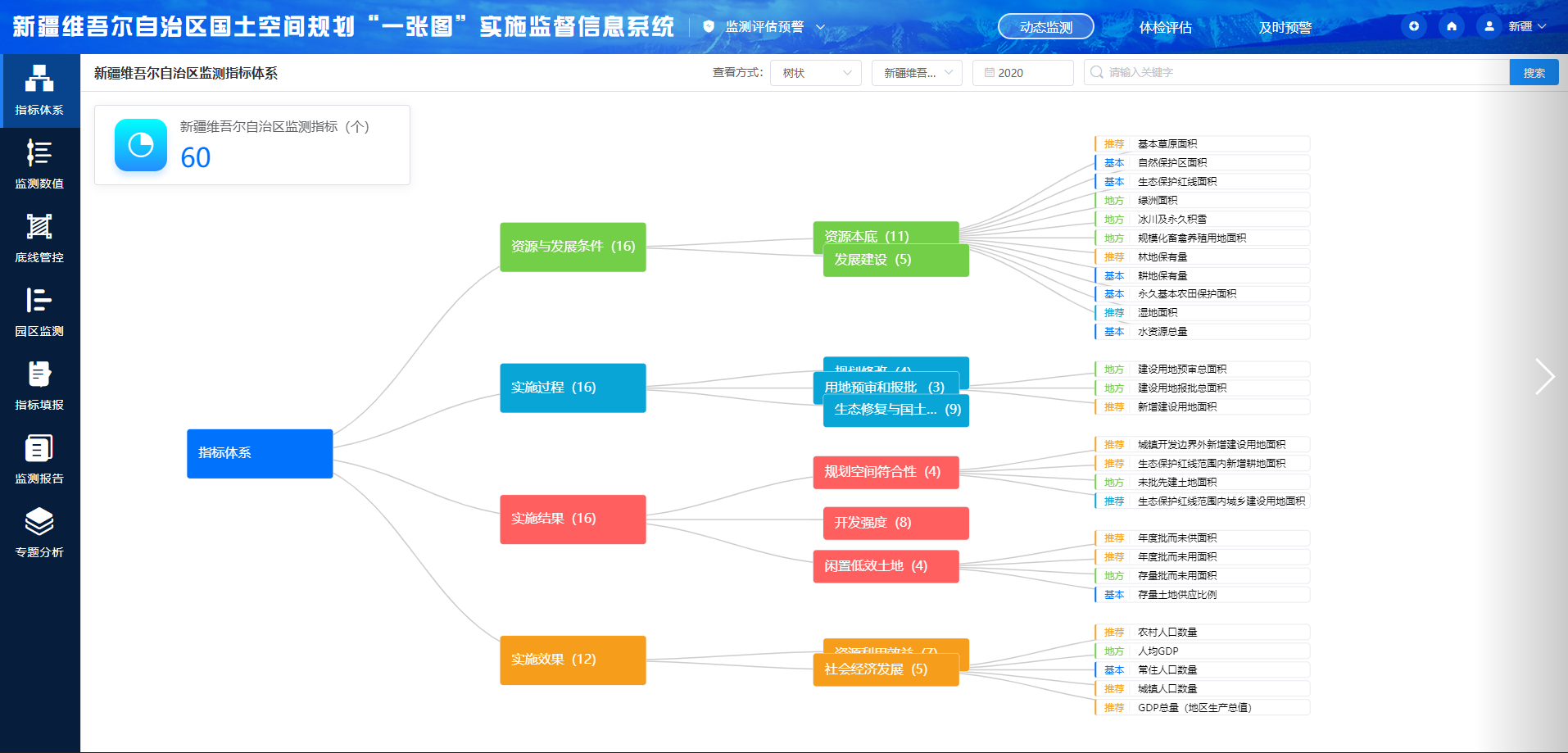Screen dimensions: 1568x753
Task: Switch to the 及时预警 tab
Action: 1285,27
